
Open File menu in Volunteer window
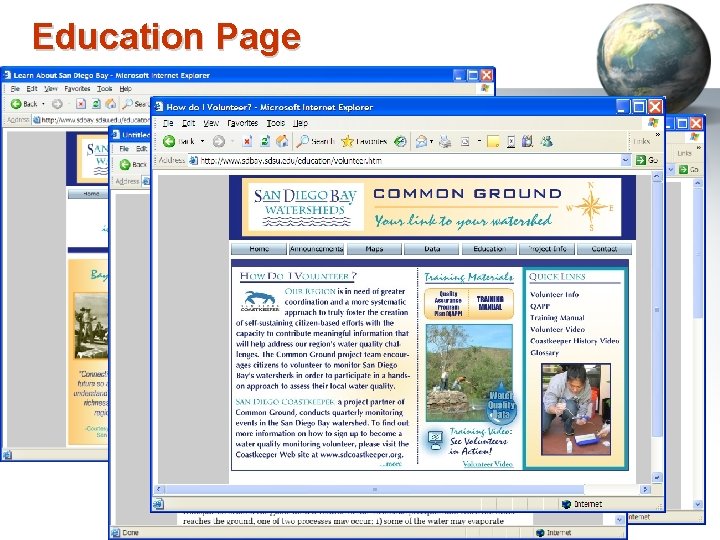pos(168,123)
